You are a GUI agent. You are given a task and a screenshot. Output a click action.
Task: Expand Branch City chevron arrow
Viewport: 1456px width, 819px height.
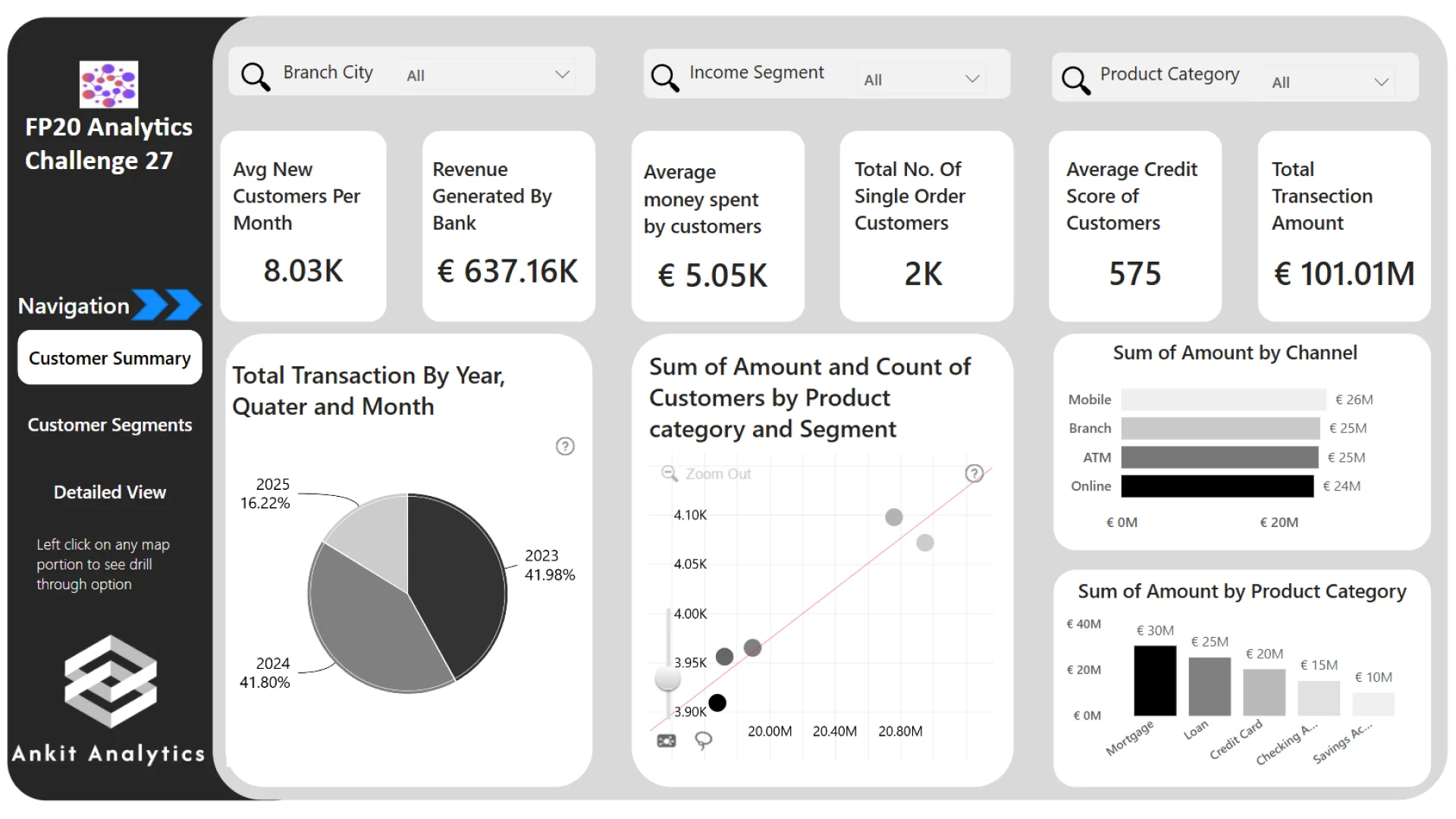point(562,74)
